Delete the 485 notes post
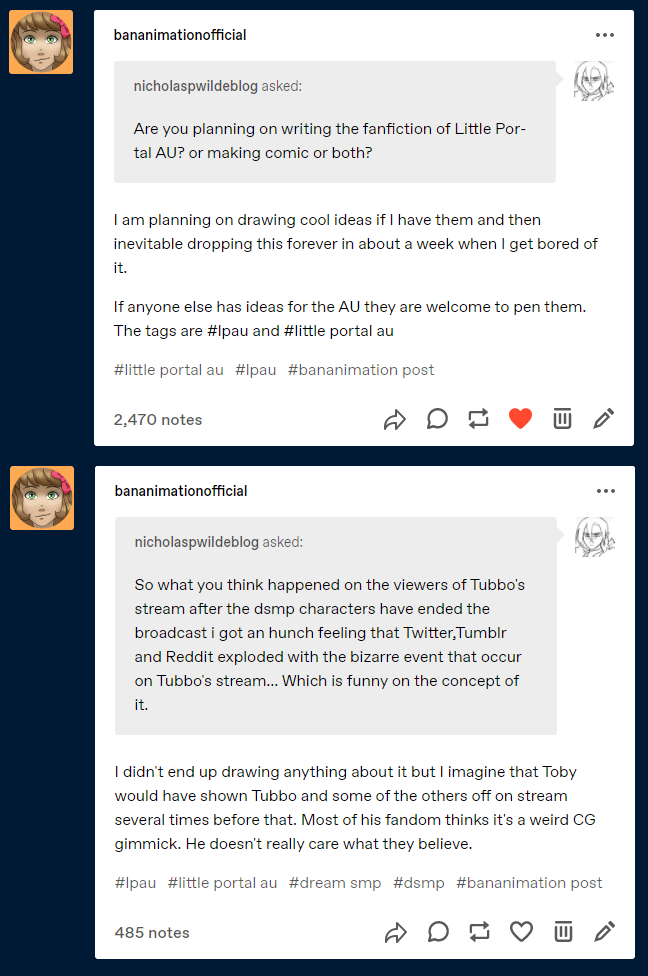 (563, 932)
